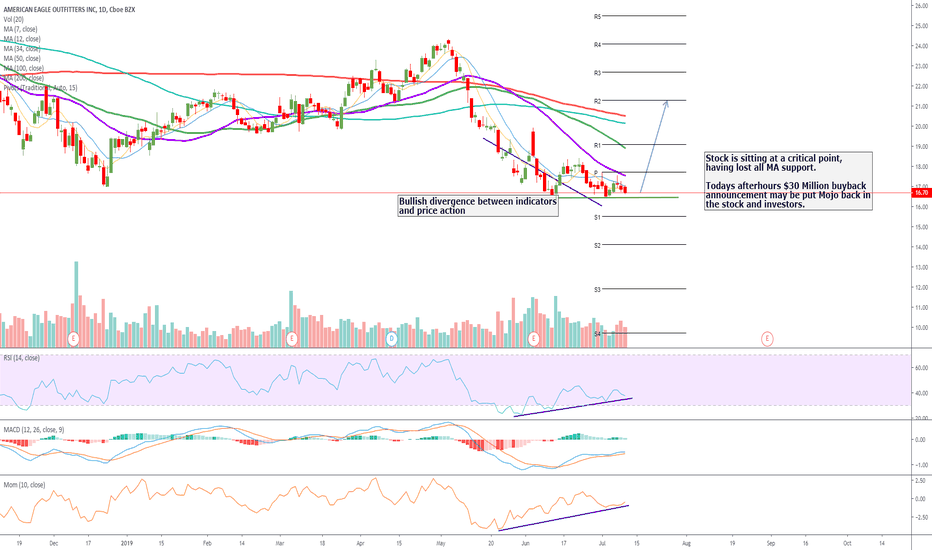Click the upcoming earnings 'E' marker near September
Screen dimensions: 932x550
tap(767, 339)
